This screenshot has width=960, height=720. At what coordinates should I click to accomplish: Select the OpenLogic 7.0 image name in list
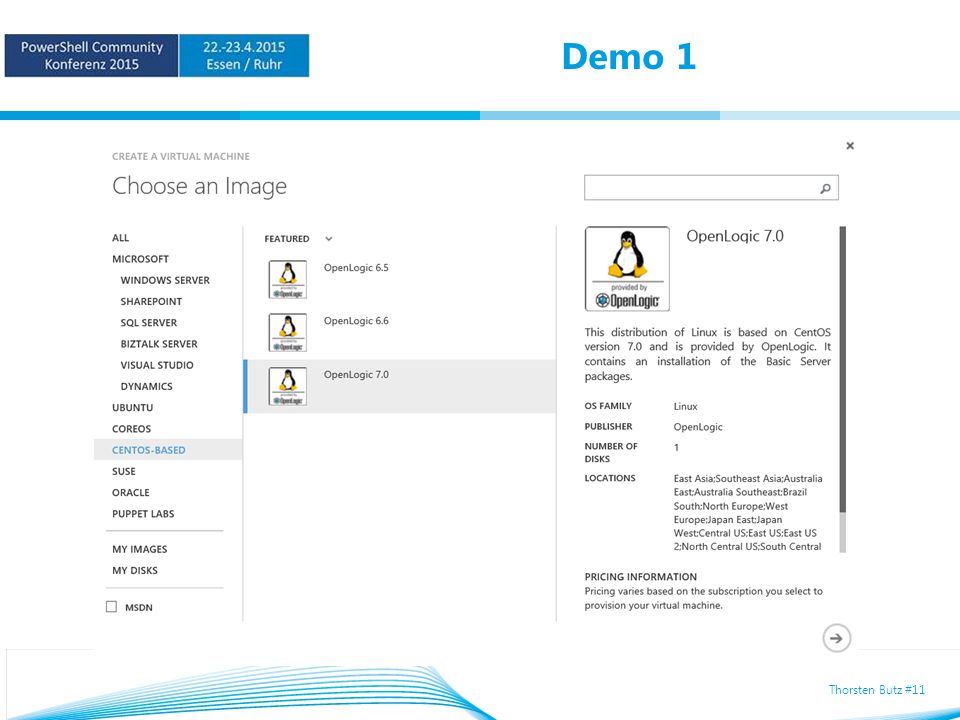(356, 375)
